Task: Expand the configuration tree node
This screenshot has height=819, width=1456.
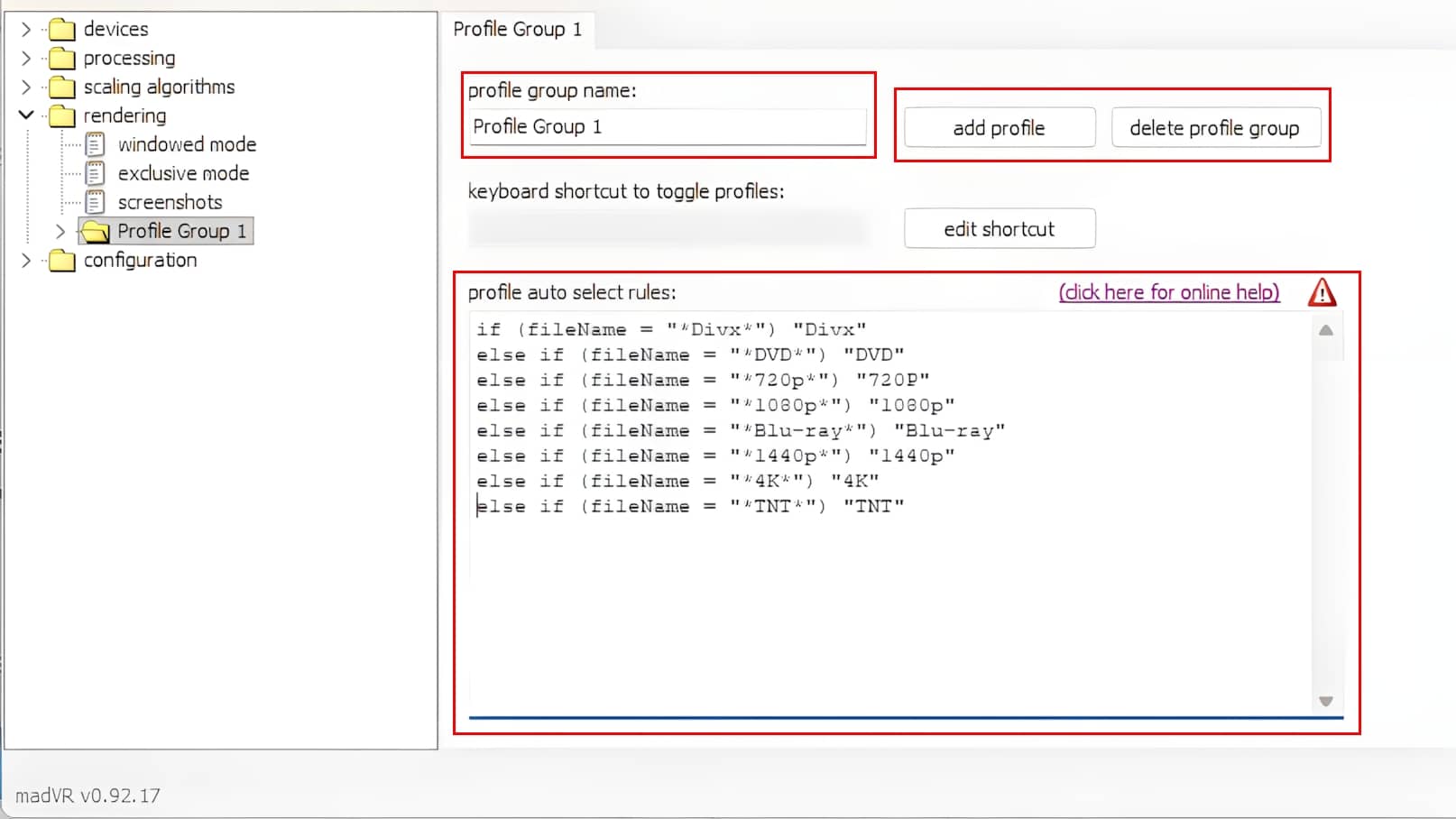Action: click(26, 261)
